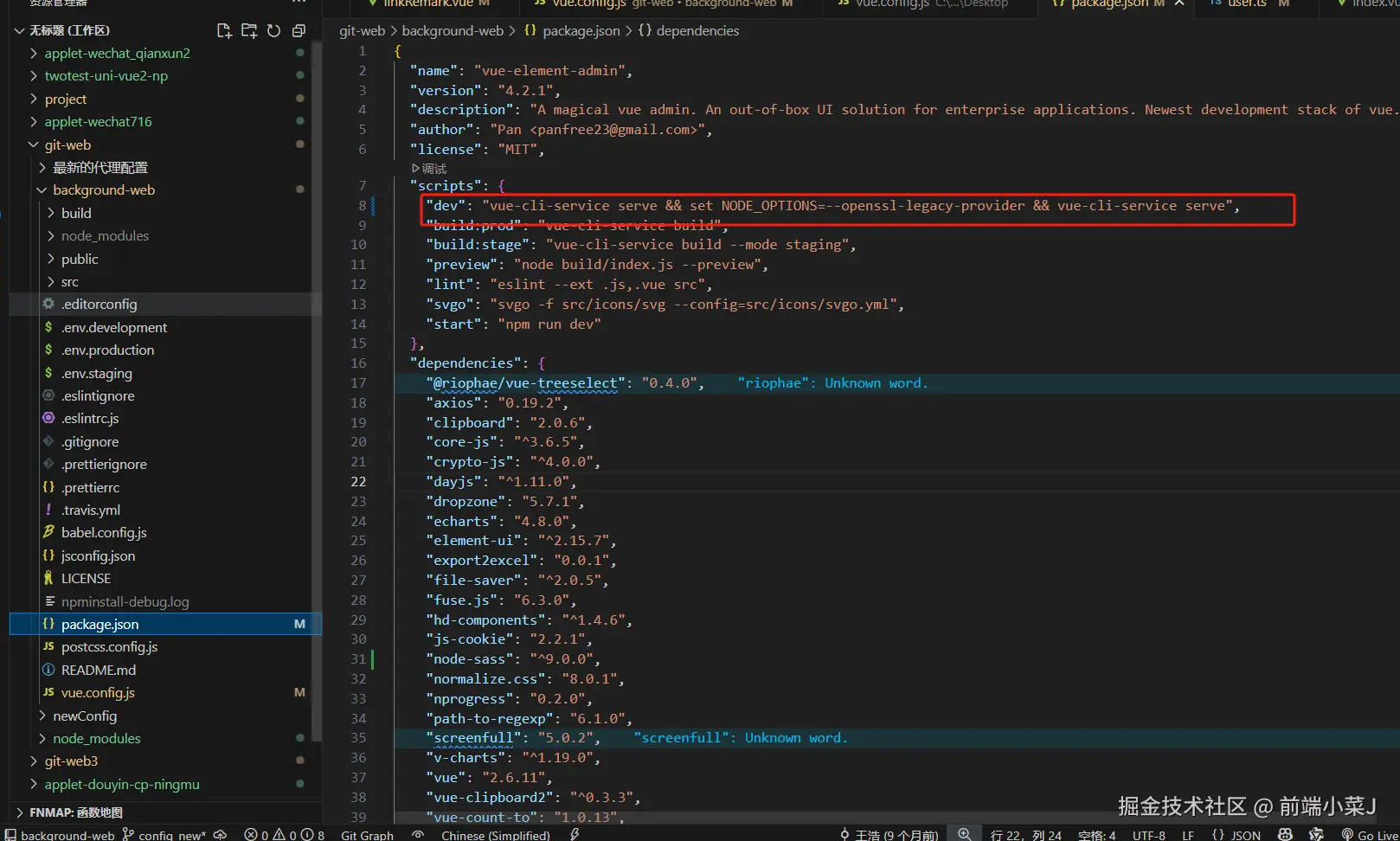The image size is (1400, 841).
Task: Expand the applet-douyin-cp-ningmu folder
Action: click(122, 785)
